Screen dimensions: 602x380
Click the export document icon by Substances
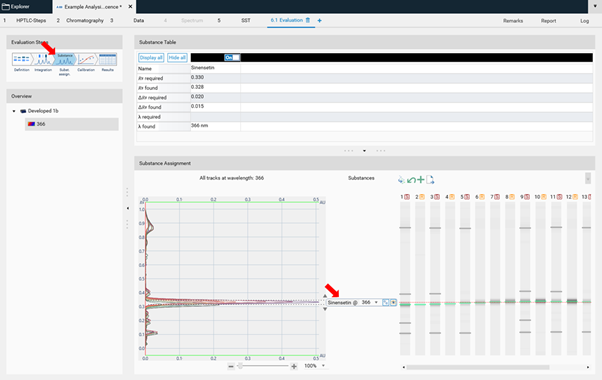click(x=430, y=180)
